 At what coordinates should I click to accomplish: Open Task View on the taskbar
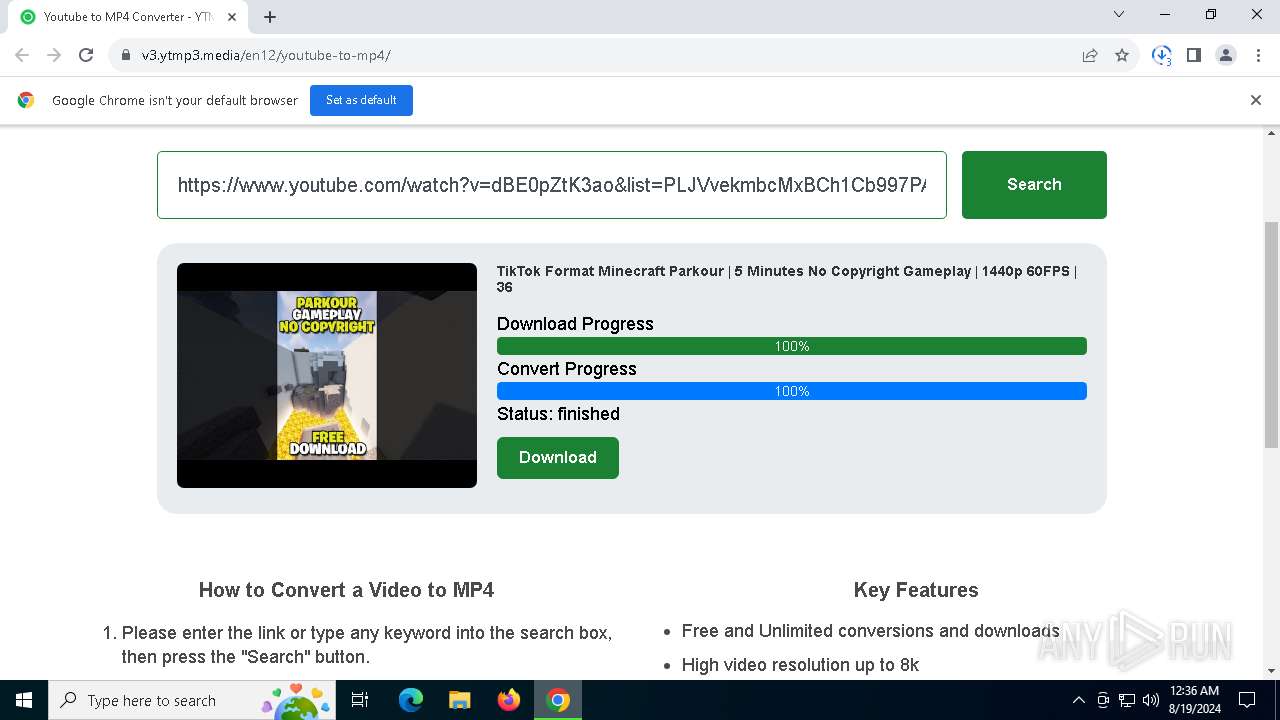[361, 700]
